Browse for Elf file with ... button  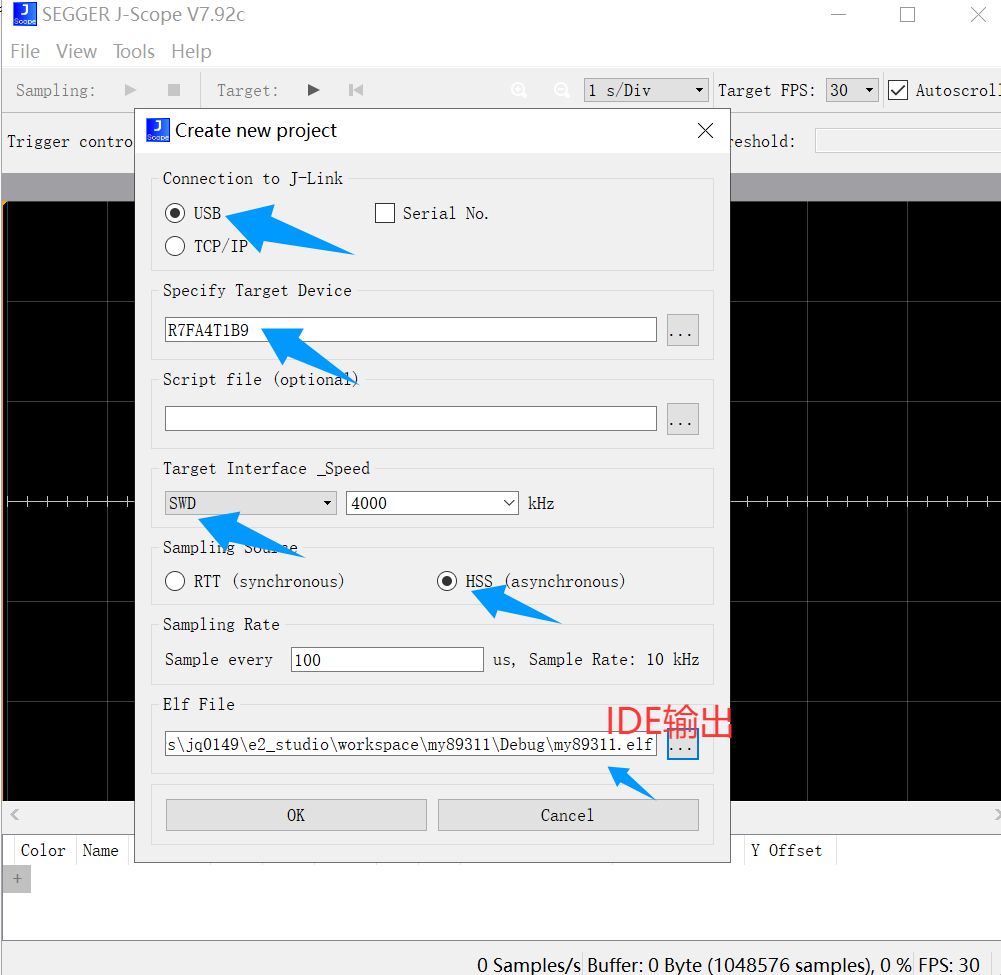682,744
